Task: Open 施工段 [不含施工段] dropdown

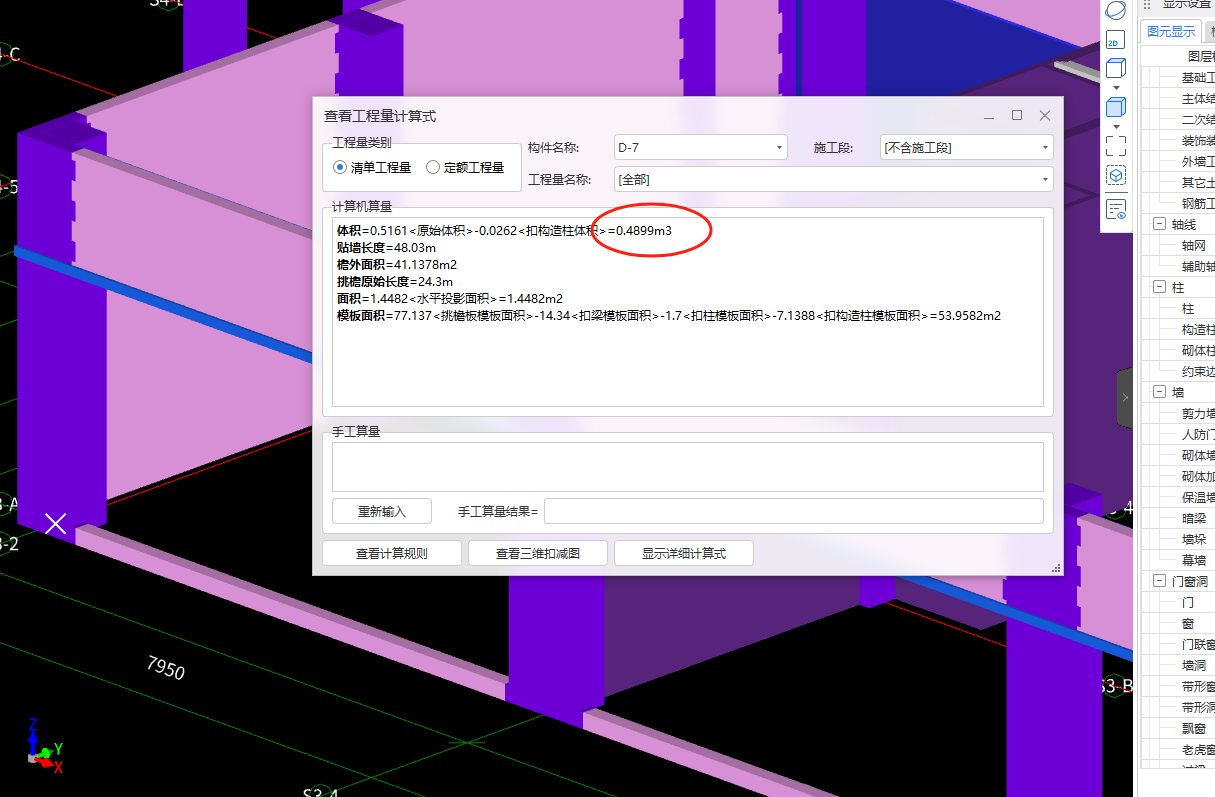Action: click(x=966, y=148)
